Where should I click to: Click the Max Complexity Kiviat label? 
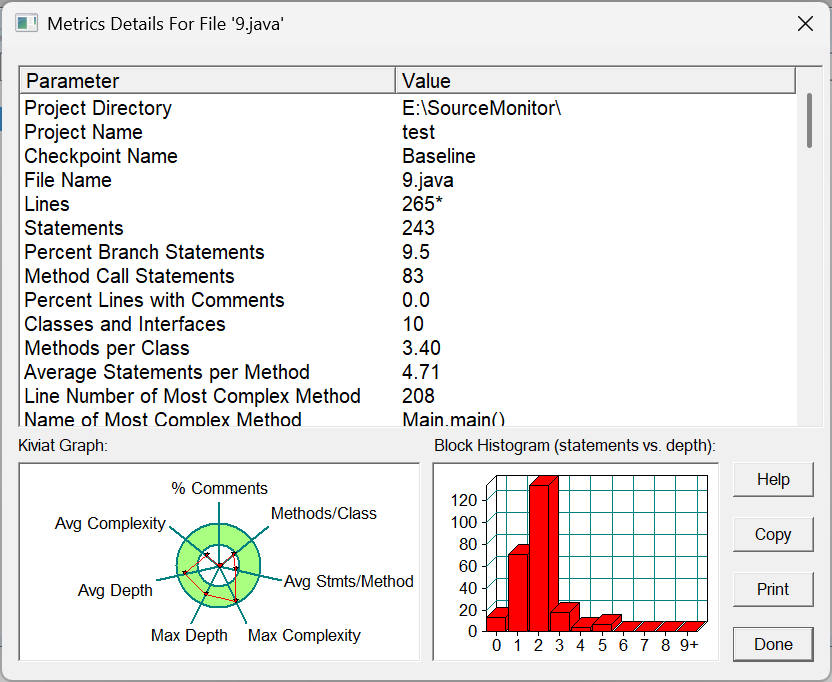304,635
